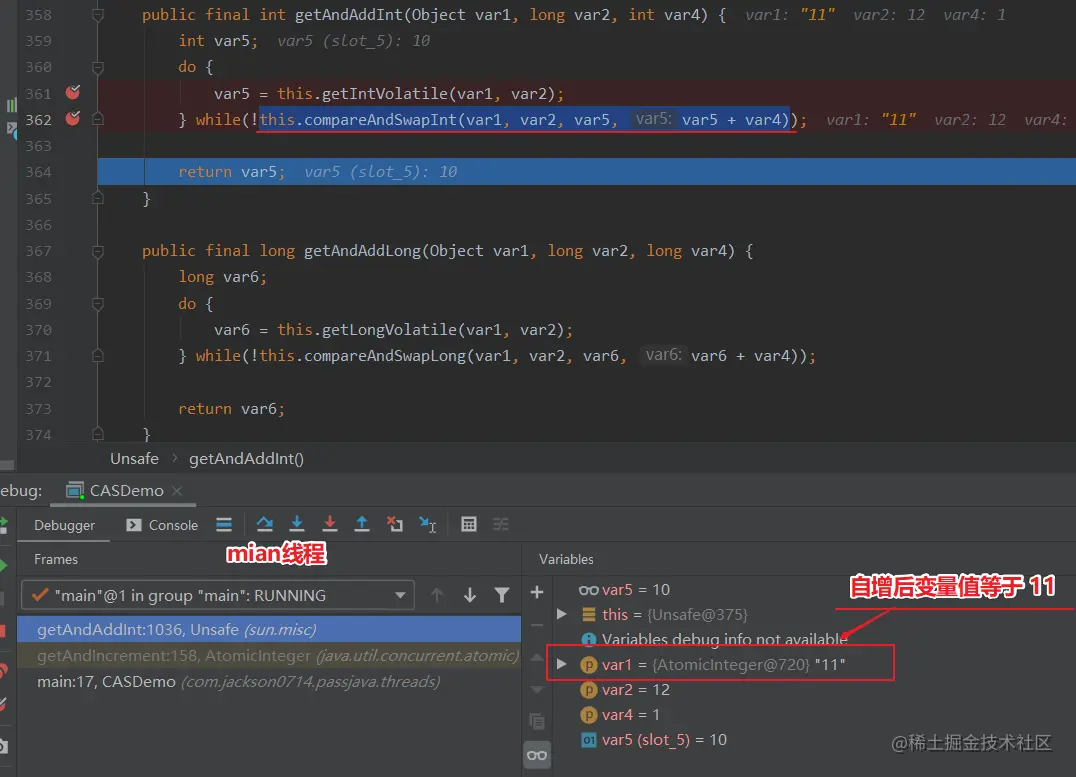
Task: Toggle the breakpoint on line 361
Action: coord(73,93)
